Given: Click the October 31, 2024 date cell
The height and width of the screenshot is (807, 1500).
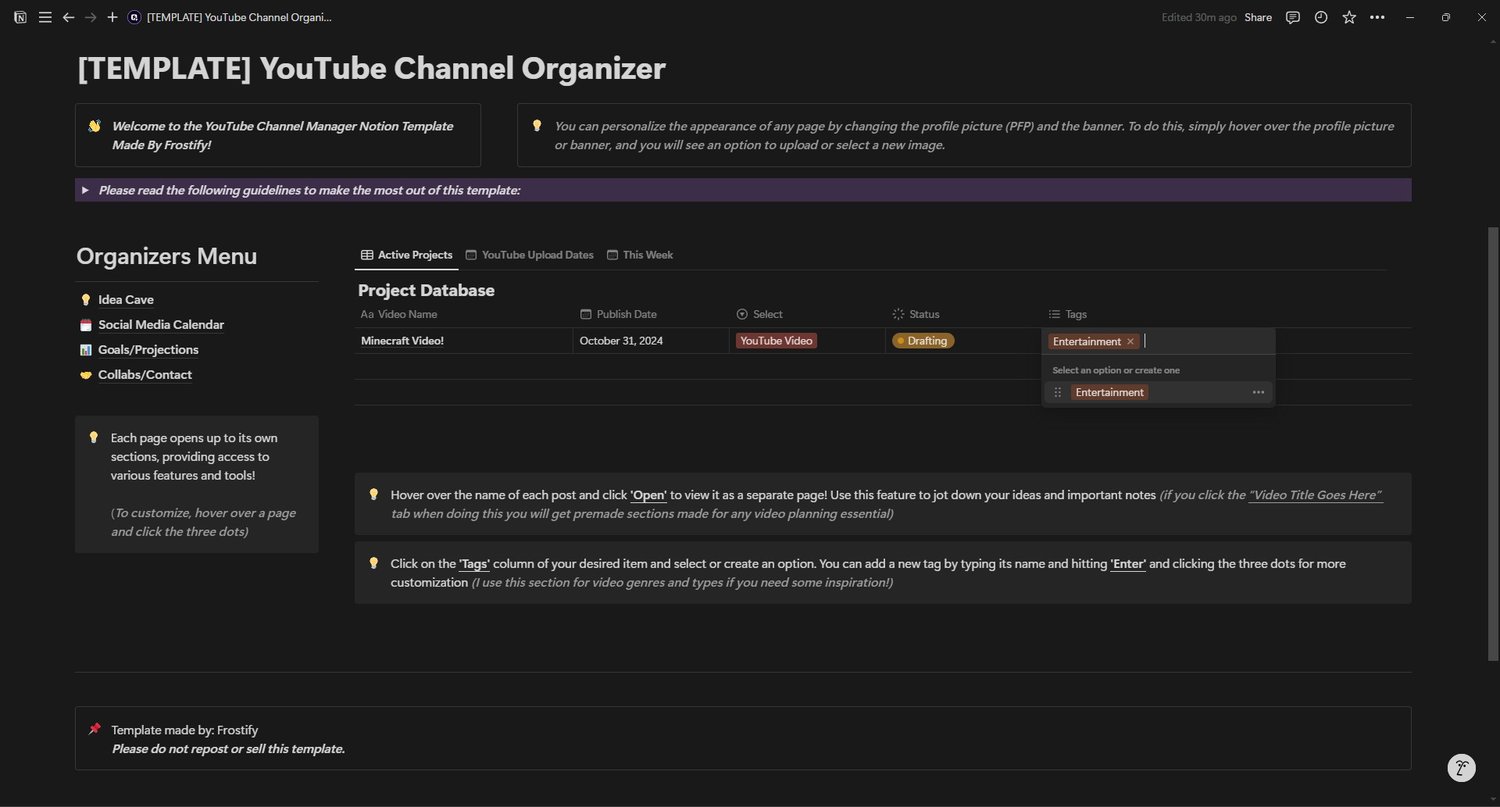Looking at the screenshot, I should coord(621,341).
